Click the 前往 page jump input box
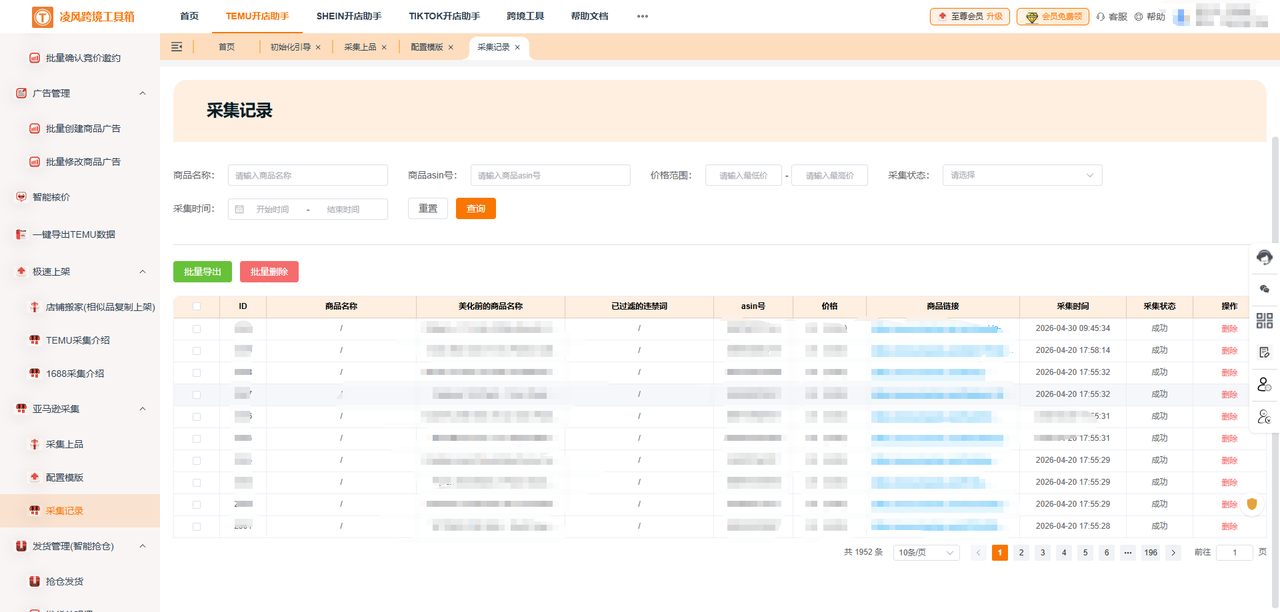Screen dimensions: 1280x612 pyautogui.click(x=1235, y=552)
